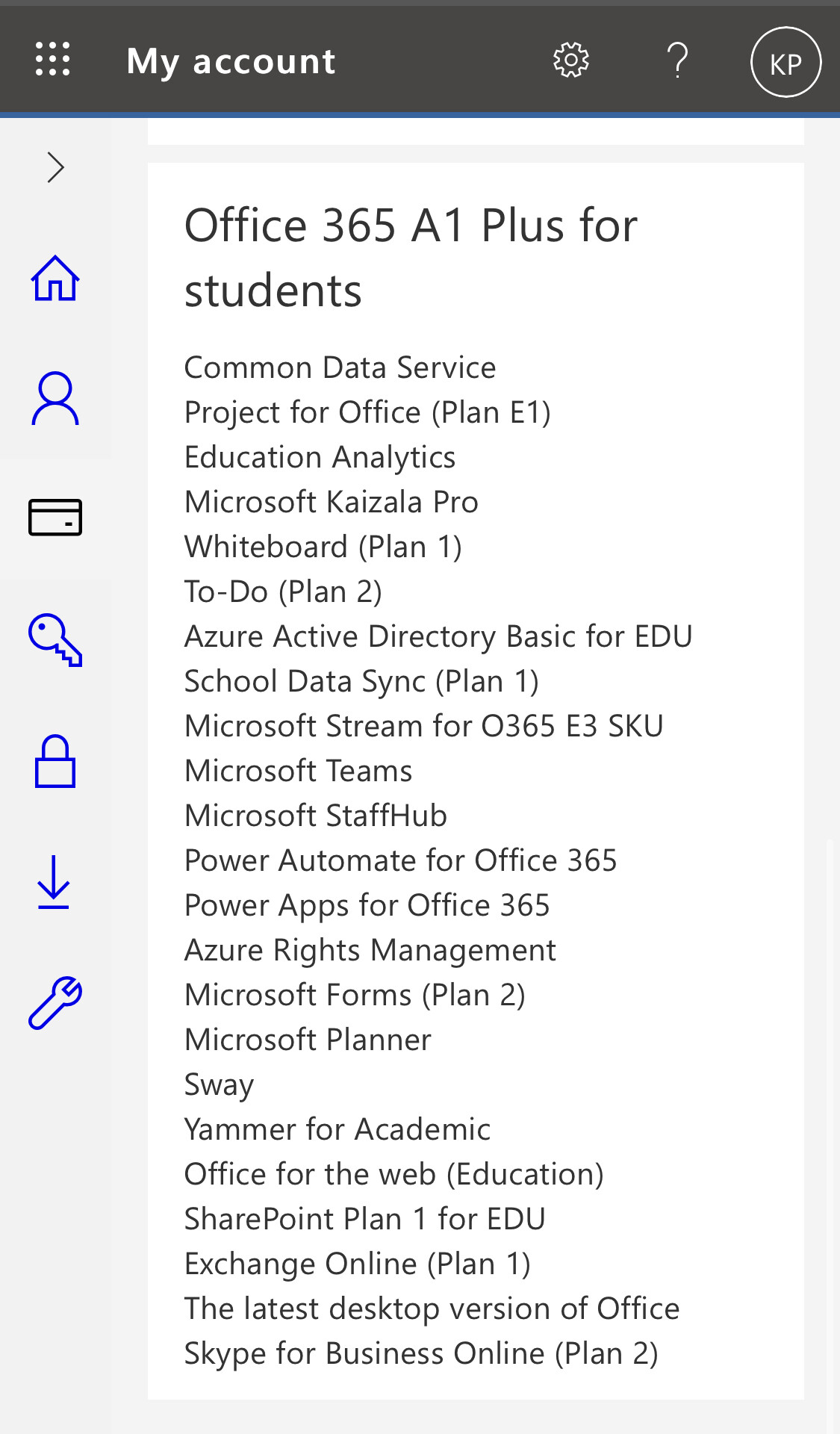Select the Exchange Online (Plan 1) entry
The height and width of the screenshot is (1434, 840).
coord(357,1264)
